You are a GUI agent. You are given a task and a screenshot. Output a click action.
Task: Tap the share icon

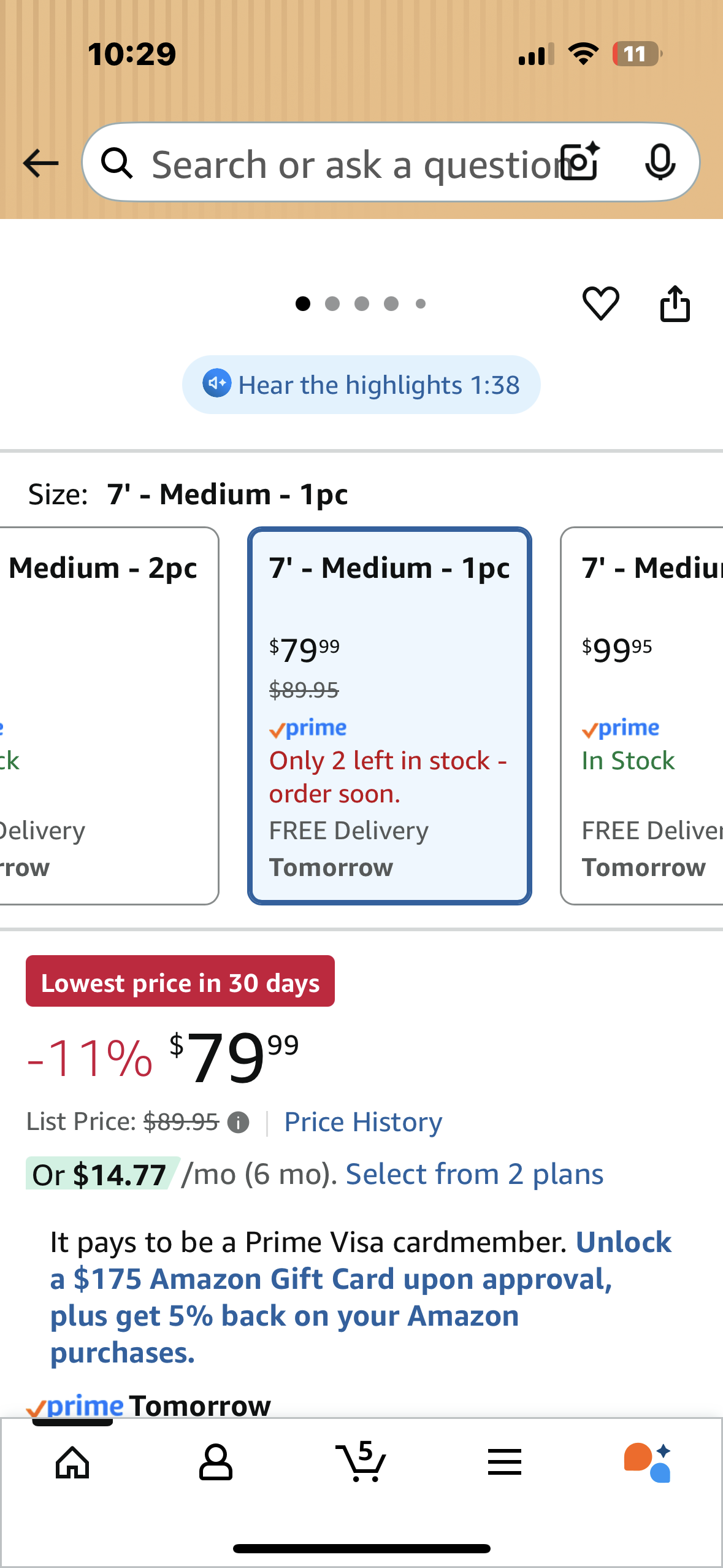click(x=675, y=303)
